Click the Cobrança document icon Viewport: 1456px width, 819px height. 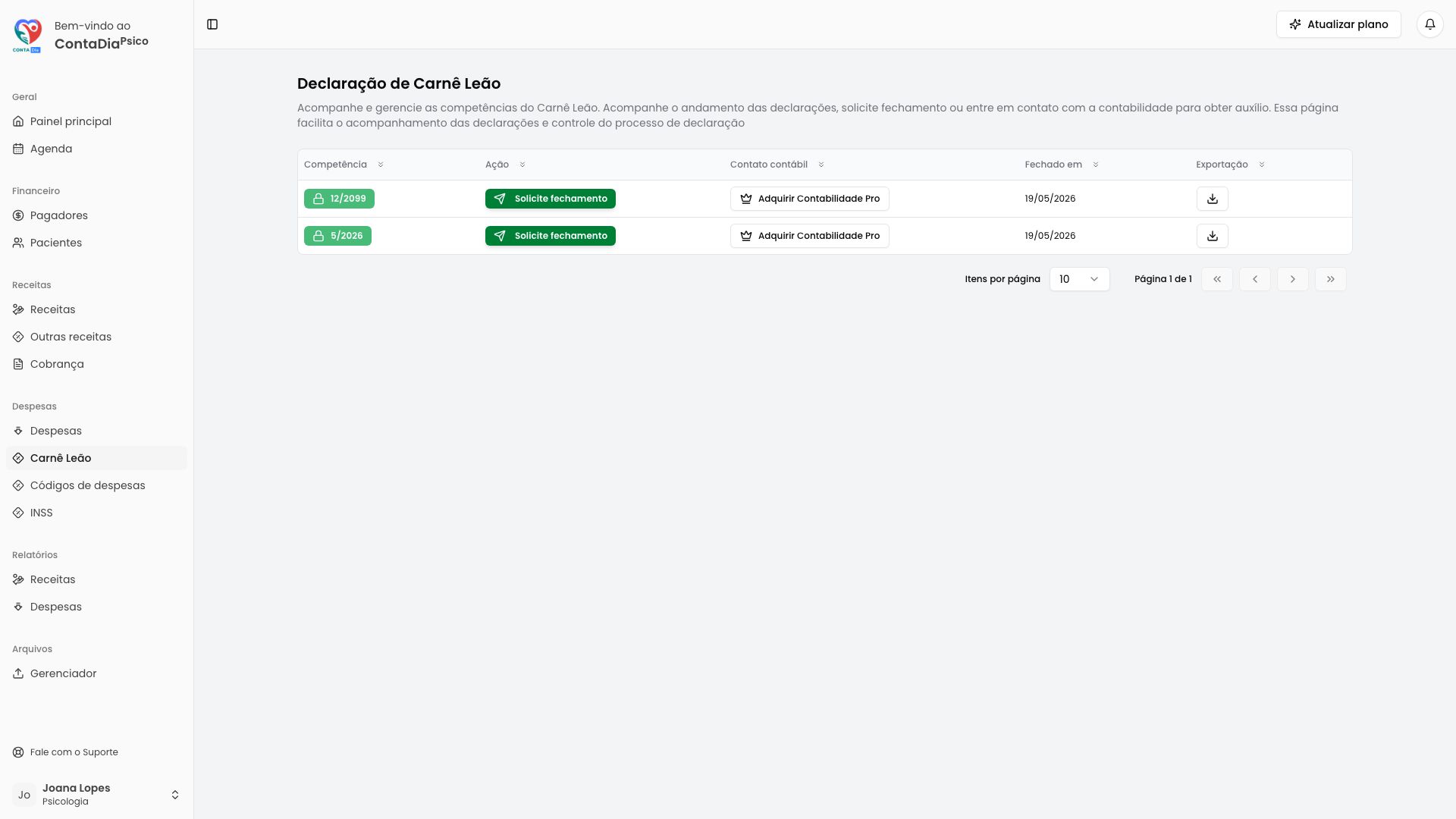coord(18,364)
